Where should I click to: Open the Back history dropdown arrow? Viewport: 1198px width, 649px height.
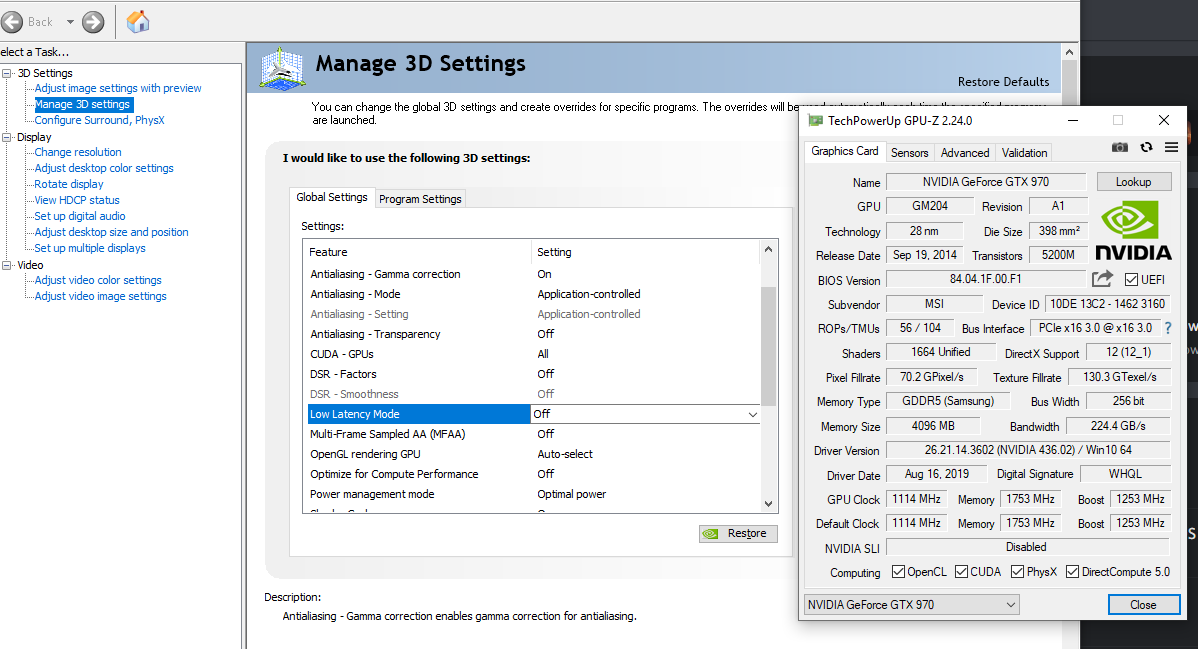[70, 22]
